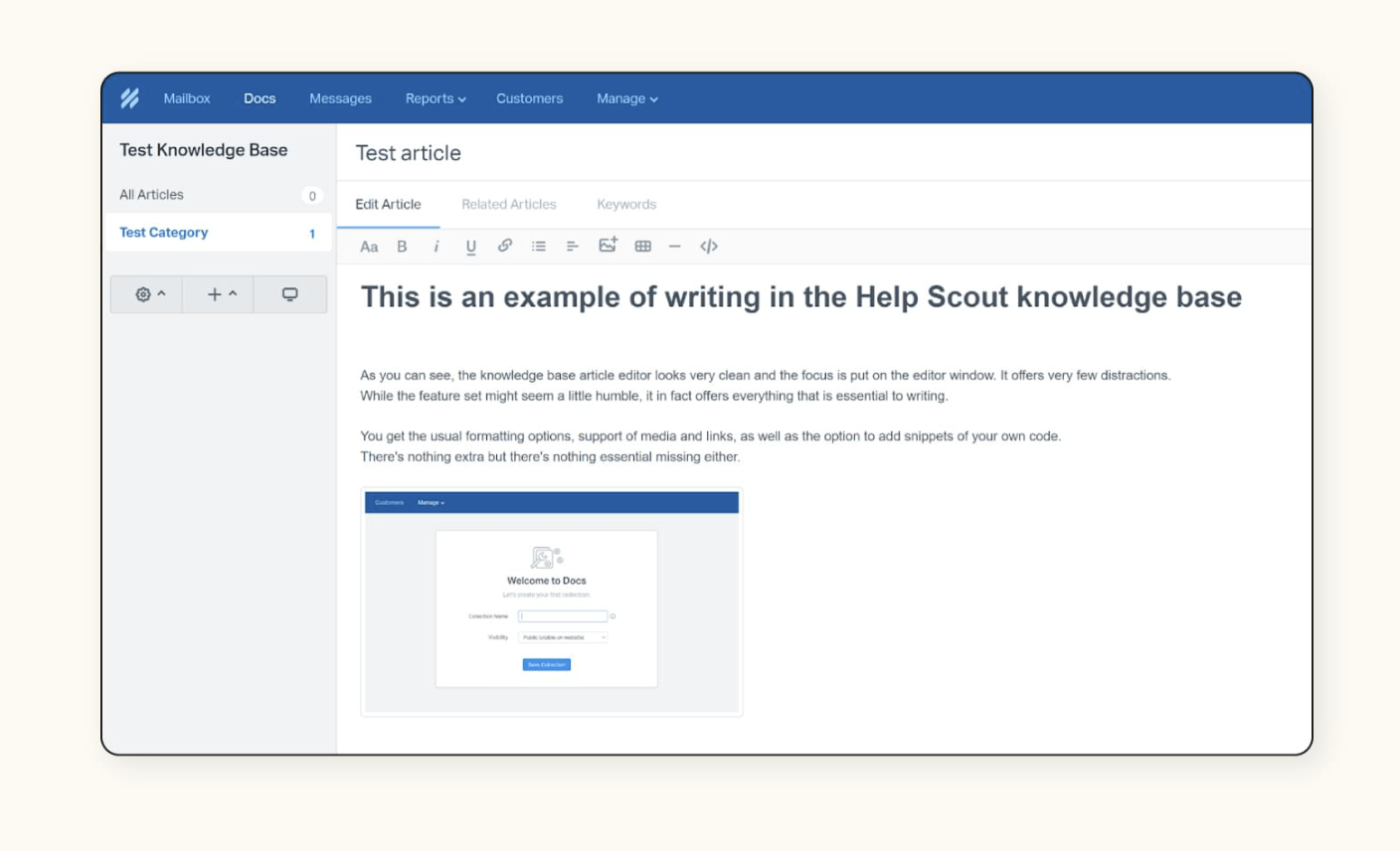The width and height of the screenshot is (1400, 851).
Task: Open the Customers page
Action: pos(529,98)
